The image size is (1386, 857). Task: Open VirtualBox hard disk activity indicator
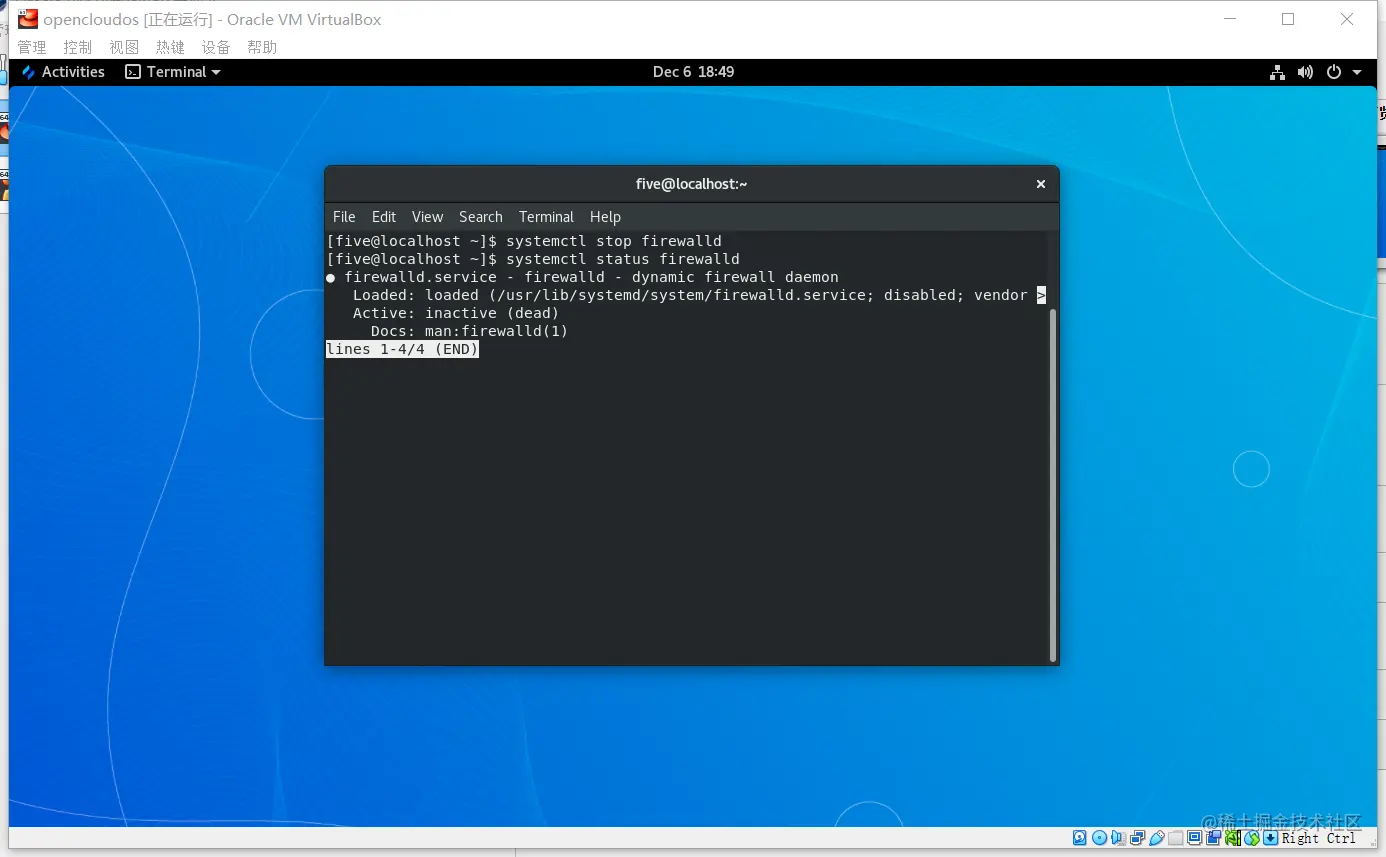1079,838
